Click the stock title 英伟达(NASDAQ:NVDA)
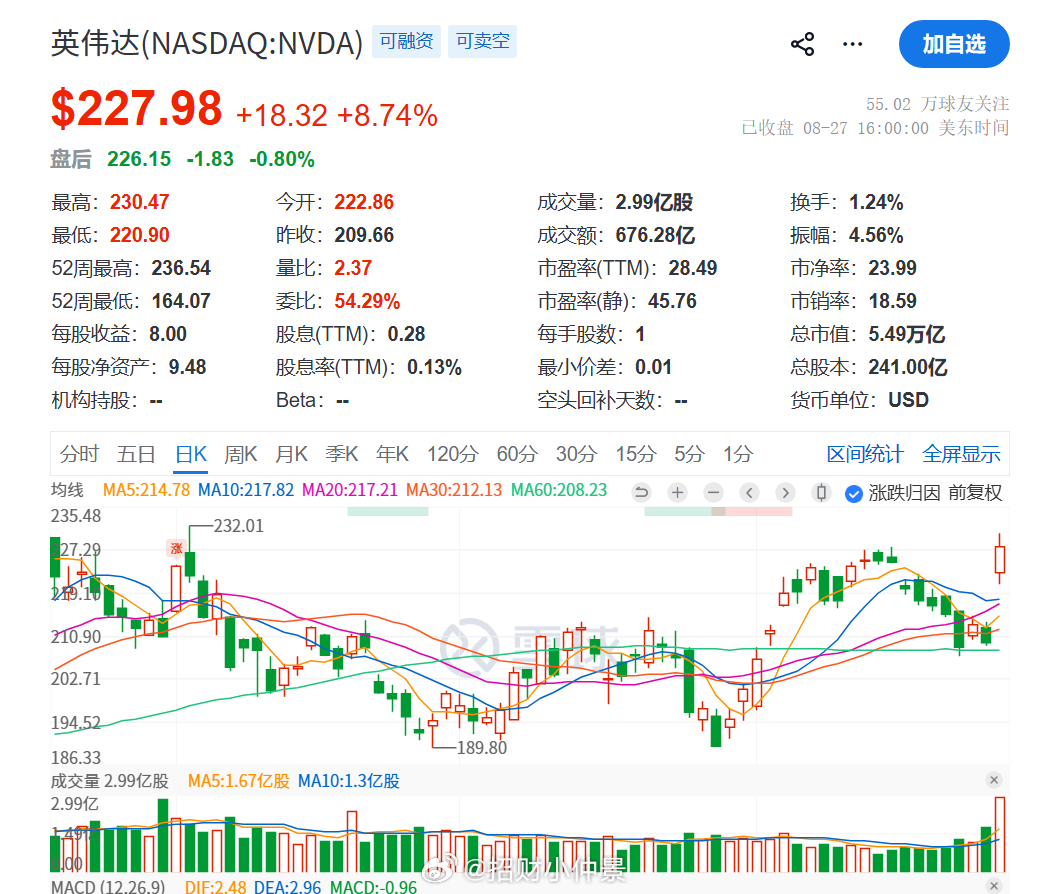This screenshot has height=894, width=1050. (207, 43)
